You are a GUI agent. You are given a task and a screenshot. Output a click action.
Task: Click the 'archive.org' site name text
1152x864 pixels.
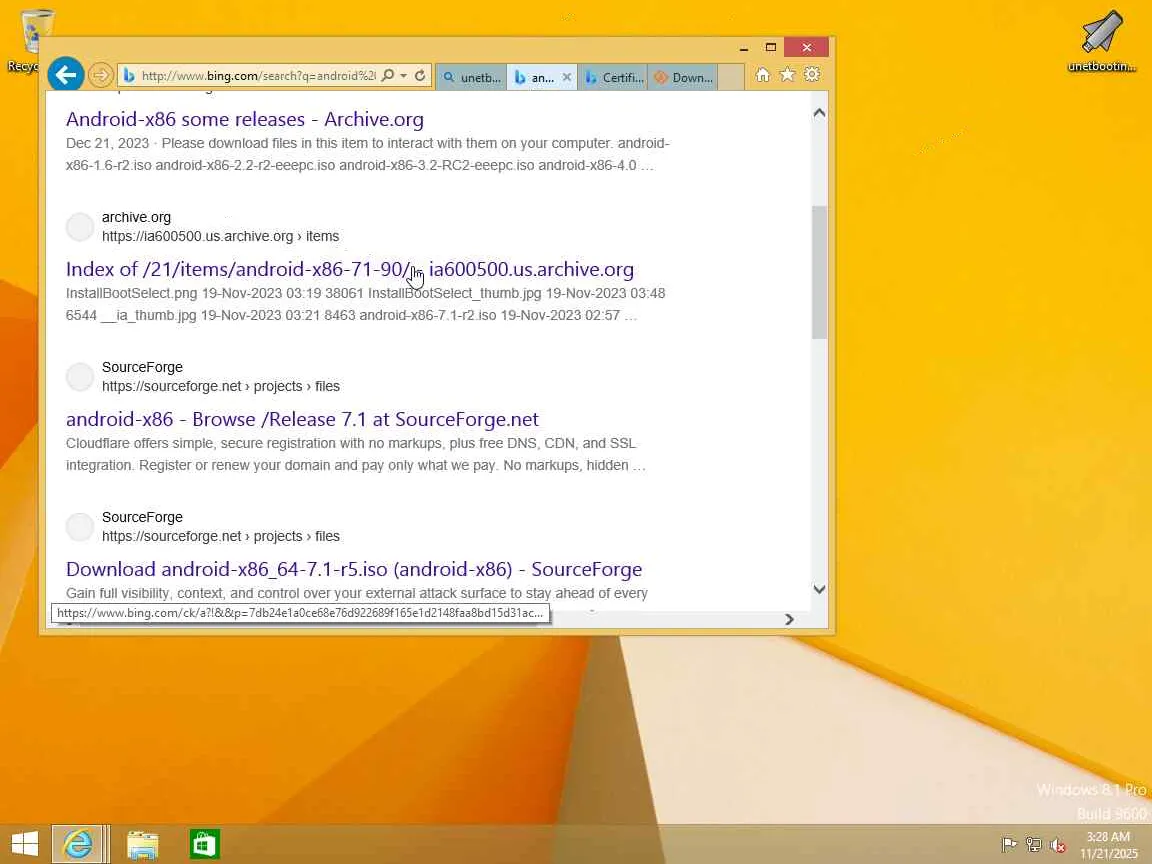pyautogui.click(x=136, y=217)
